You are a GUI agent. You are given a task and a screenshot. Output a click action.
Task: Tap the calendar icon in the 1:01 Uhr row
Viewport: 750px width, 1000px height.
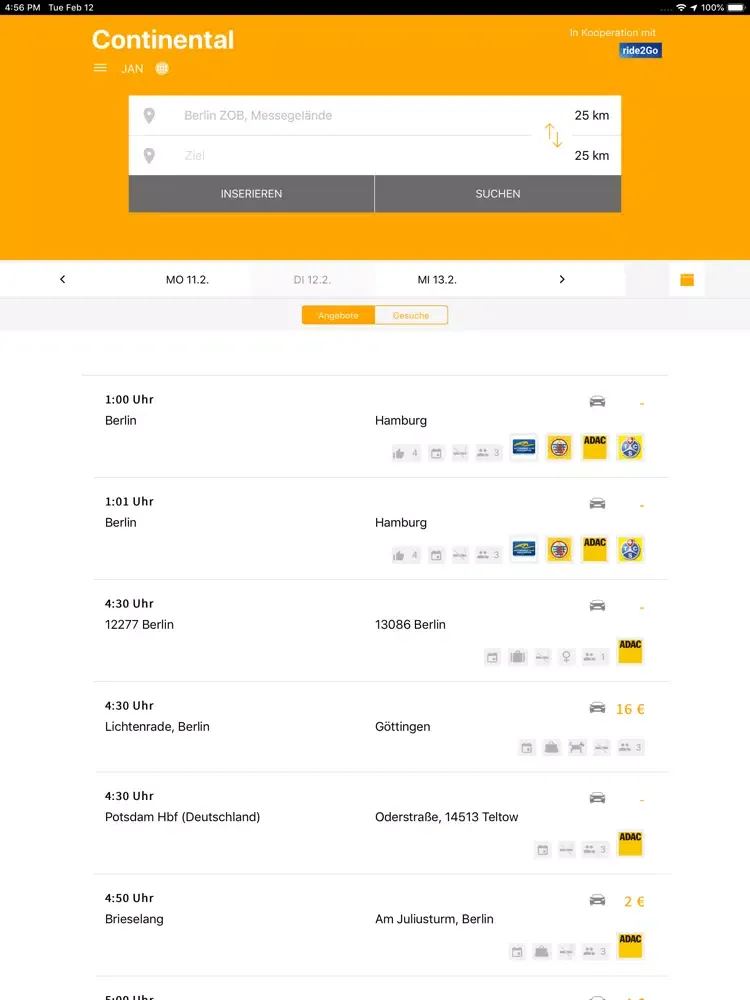[436, 555]
